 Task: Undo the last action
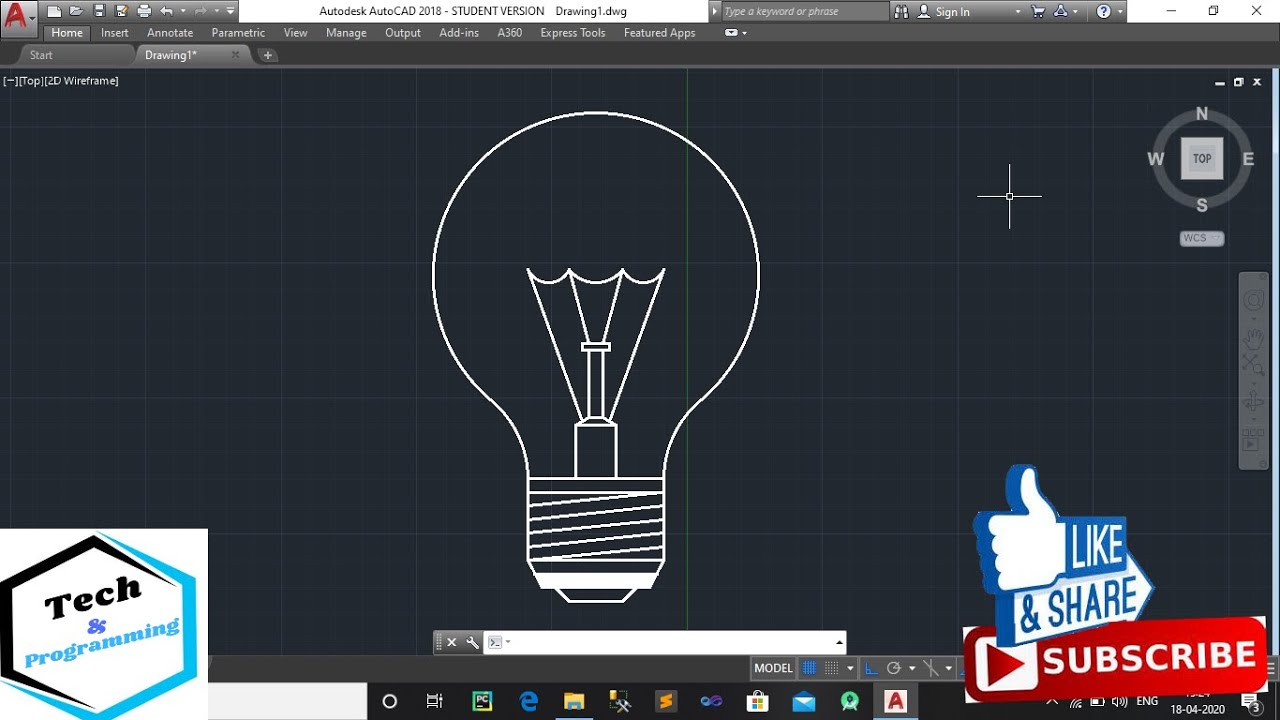(x=166, y=12)
